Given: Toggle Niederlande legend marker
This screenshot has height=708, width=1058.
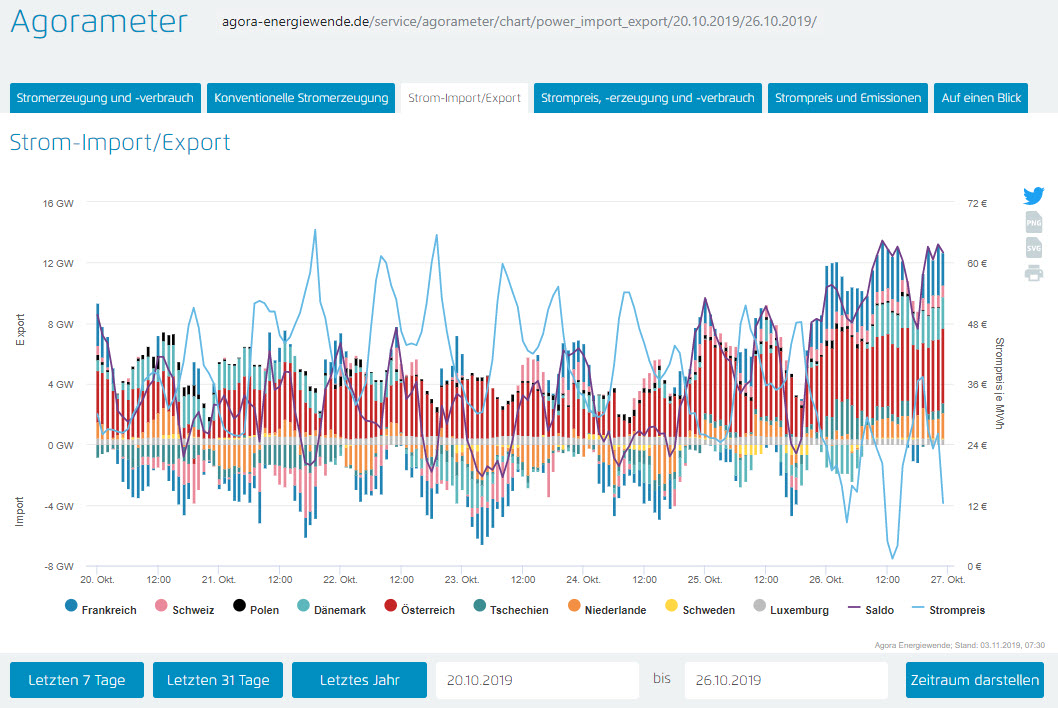Looking at the screenshot, I should click(x=606, y=609).
